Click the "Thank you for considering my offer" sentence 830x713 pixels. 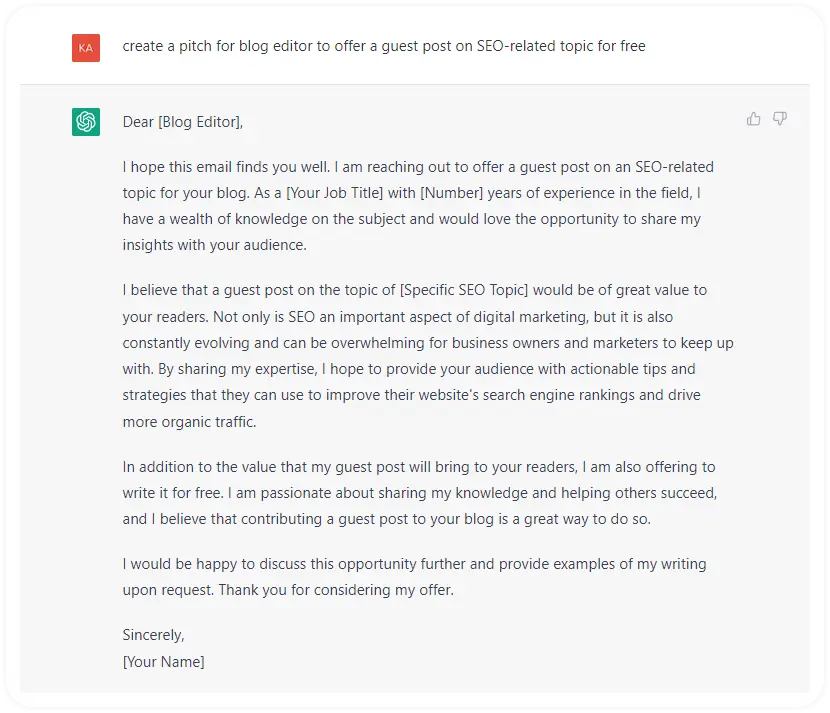click(x=336, y=590)
